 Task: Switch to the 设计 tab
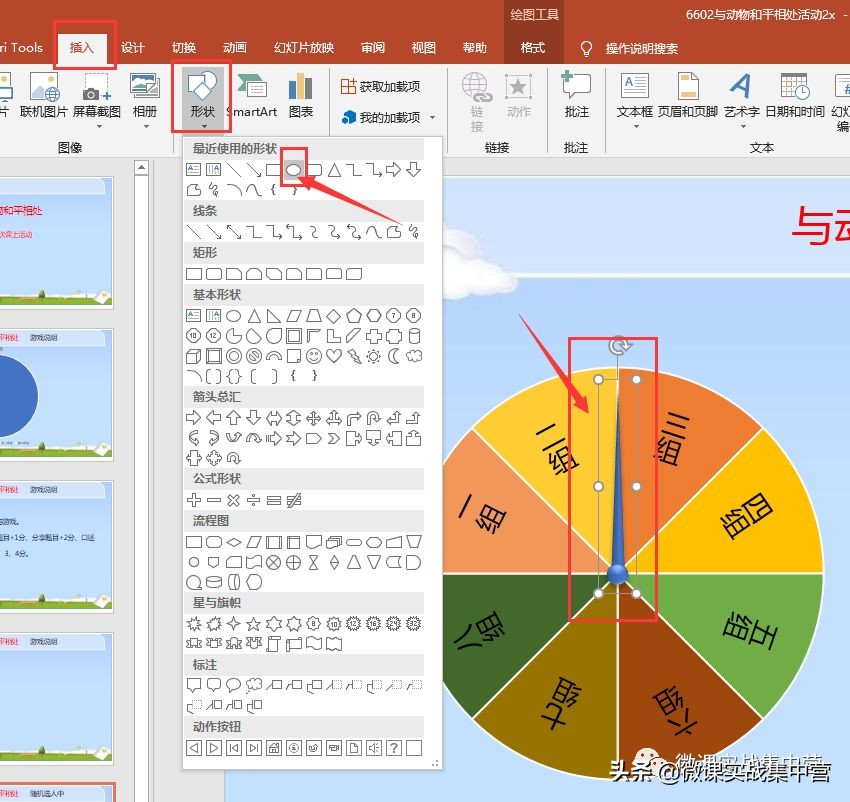pyautogui.click(x=133, y=48)
